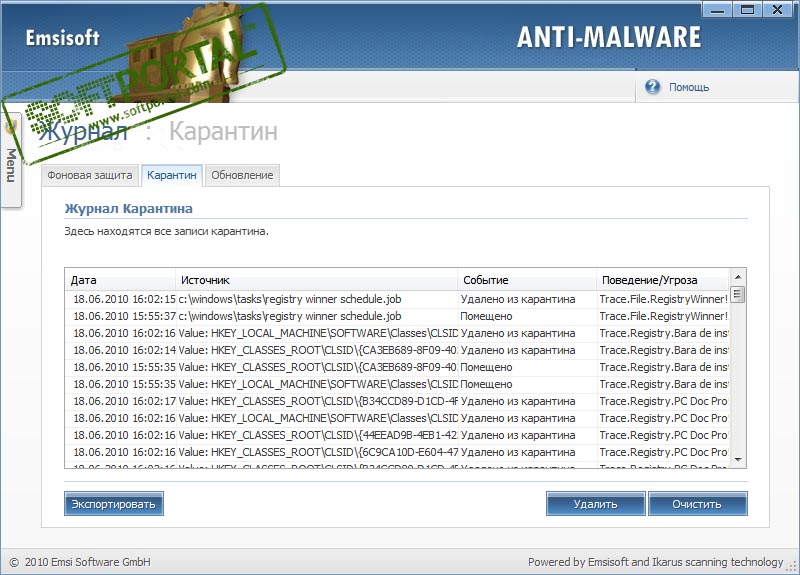The width and height of the screenshot is (800, 575).
Task: Click the Экспортировать button
Action: click(113, 504)
